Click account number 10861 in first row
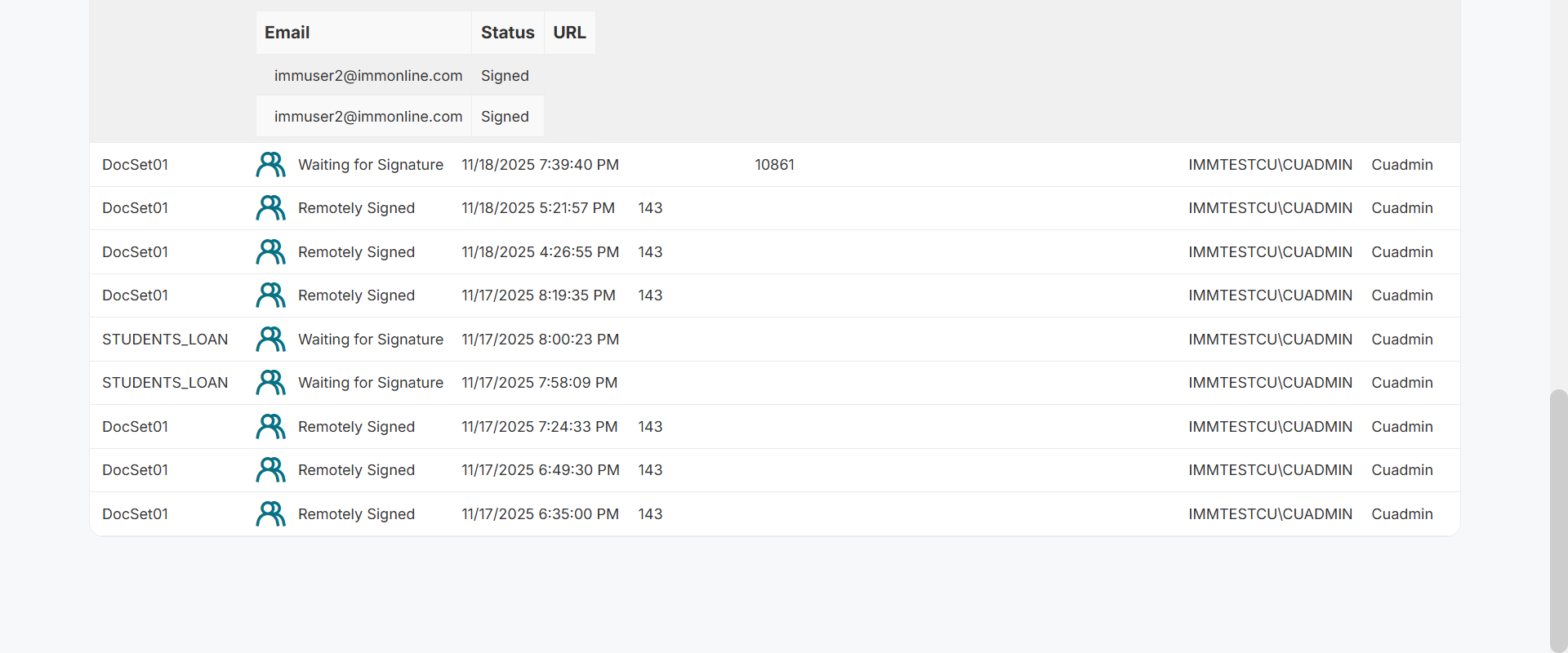Screen dimensions: 1568x653 (x=774, y=165)
